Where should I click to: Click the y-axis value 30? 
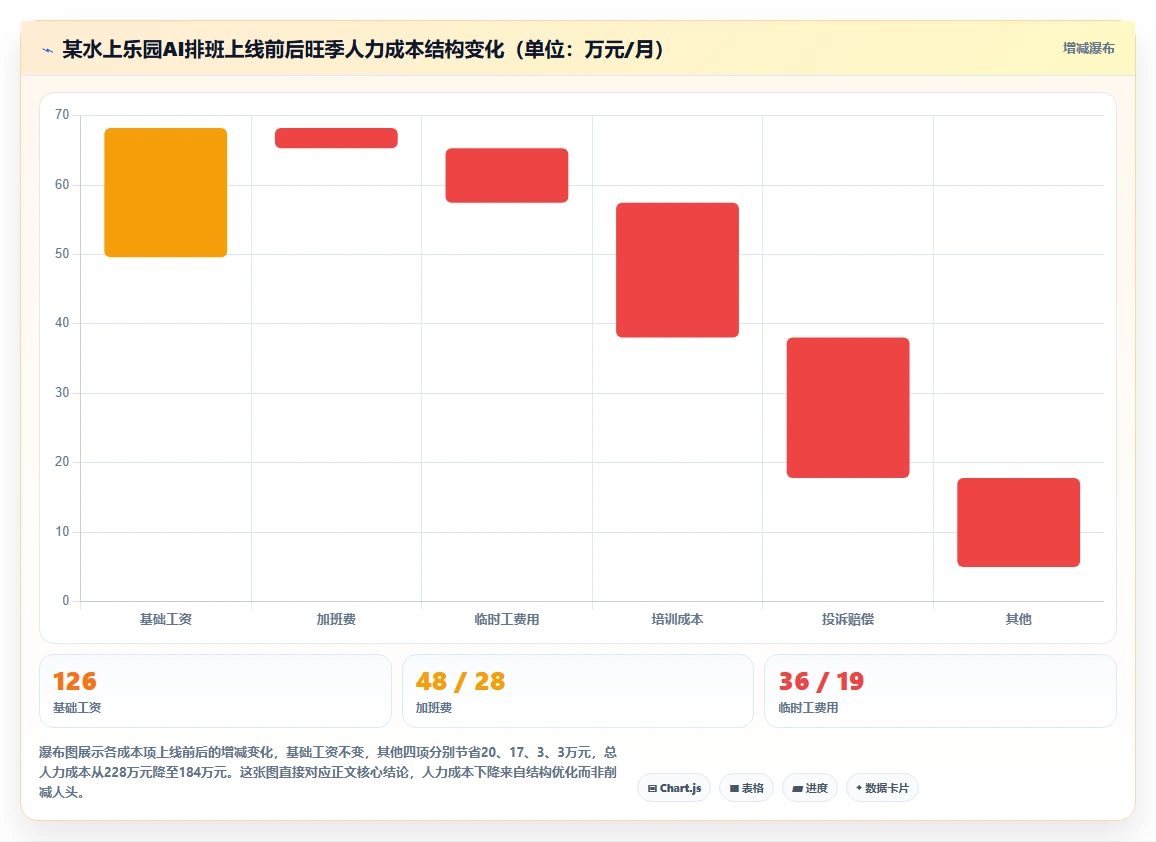click(x=62, y=392)
